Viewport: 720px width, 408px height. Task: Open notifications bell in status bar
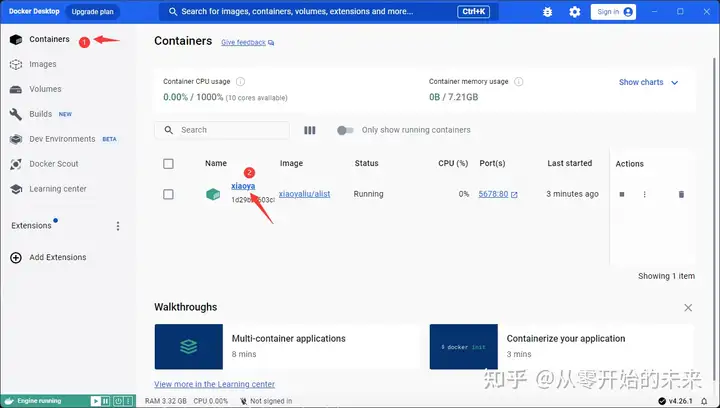(704, 401)
